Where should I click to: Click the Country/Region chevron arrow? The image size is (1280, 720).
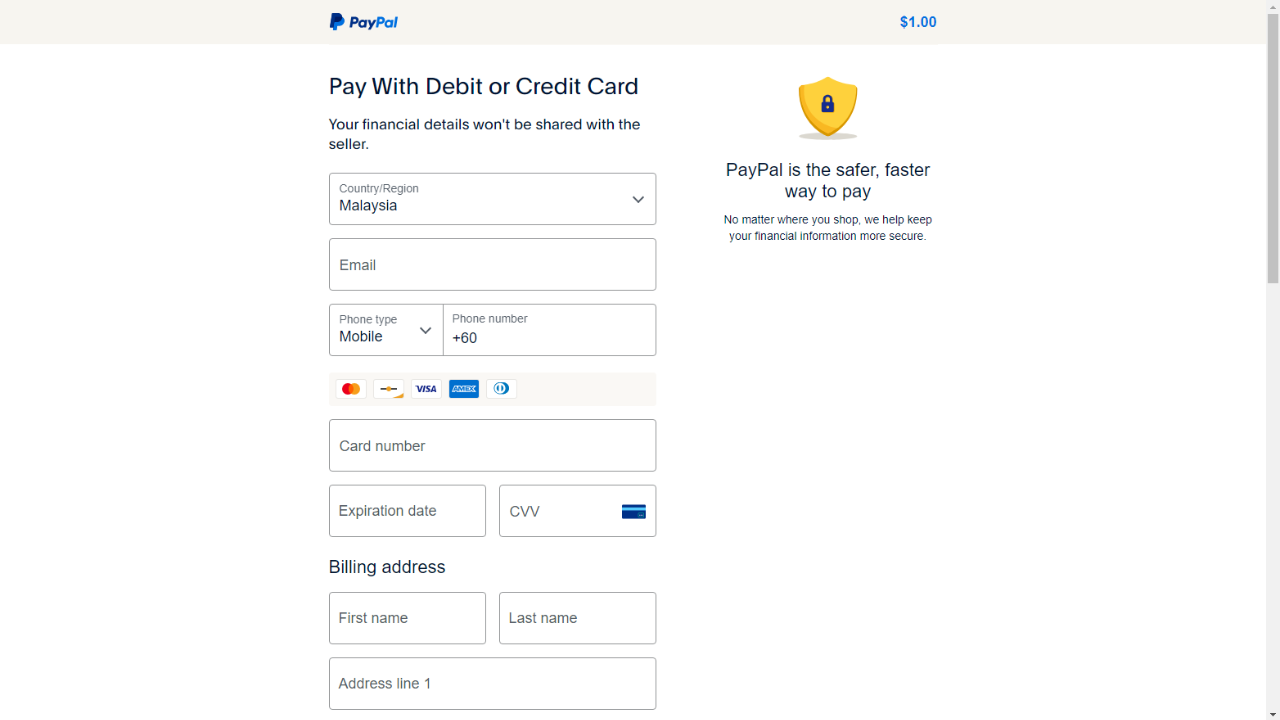click(x=638, y=200)
